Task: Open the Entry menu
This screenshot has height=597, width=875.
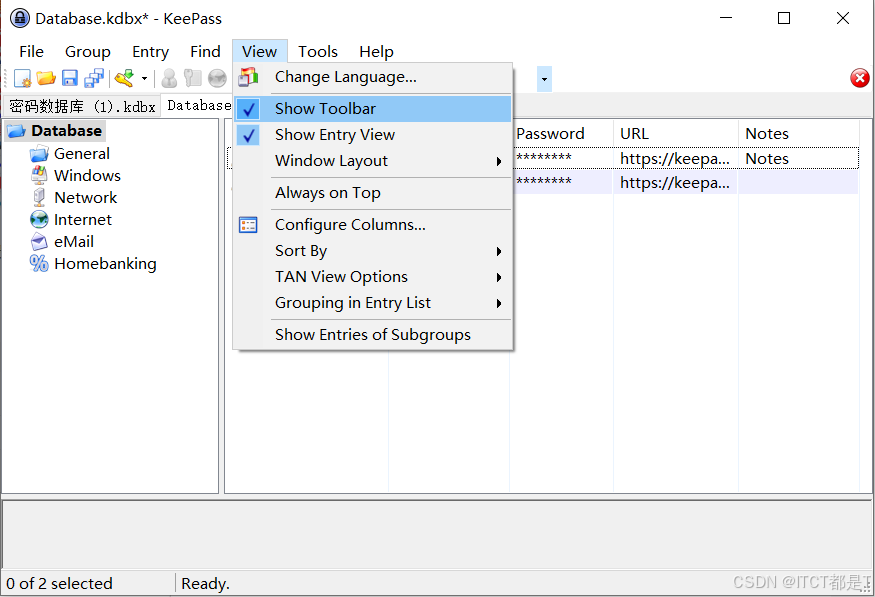Action: pos(150,52)
